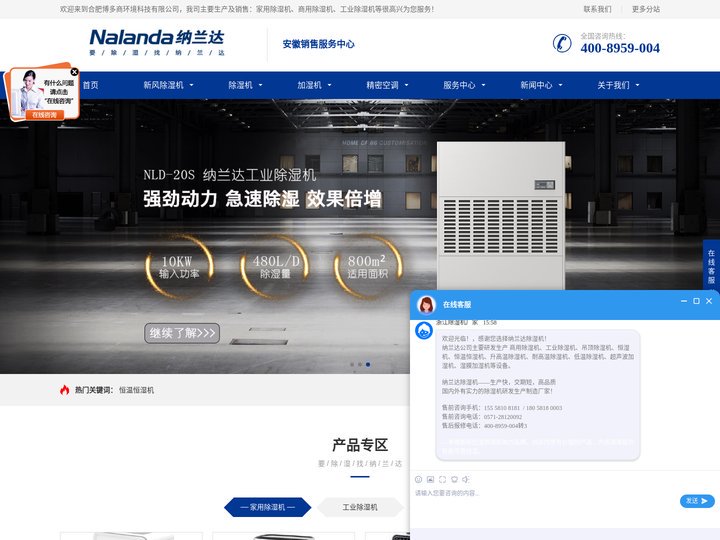The height and width of the screenshot is (540, 720).
Task: Click the industrial dehumidifier banner image
Action: 501,216
